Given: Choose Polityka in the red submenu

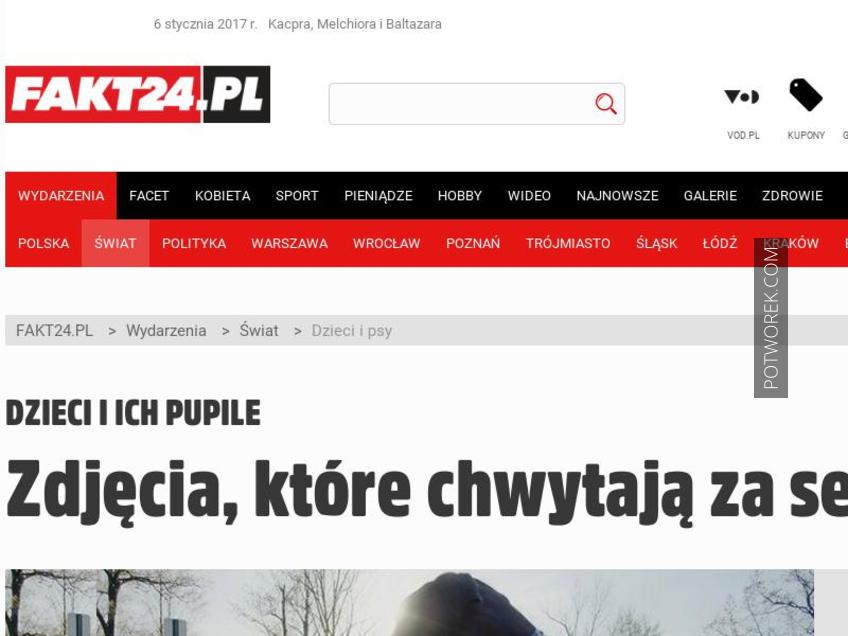Looking at the screenshot, I should tap(194, 243).
